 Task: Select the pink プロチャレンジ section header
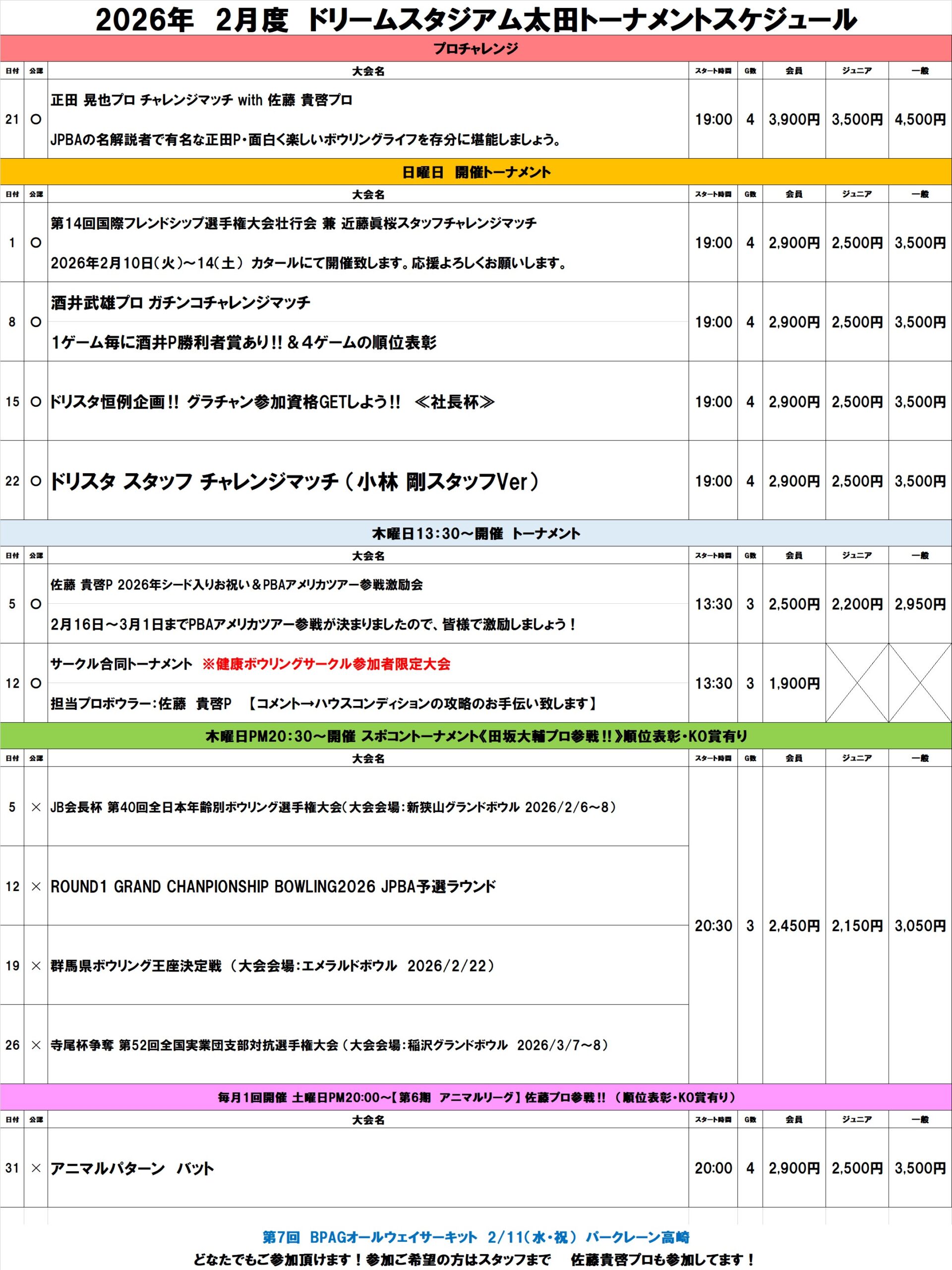pyautogui.click(x=476, y=49)
